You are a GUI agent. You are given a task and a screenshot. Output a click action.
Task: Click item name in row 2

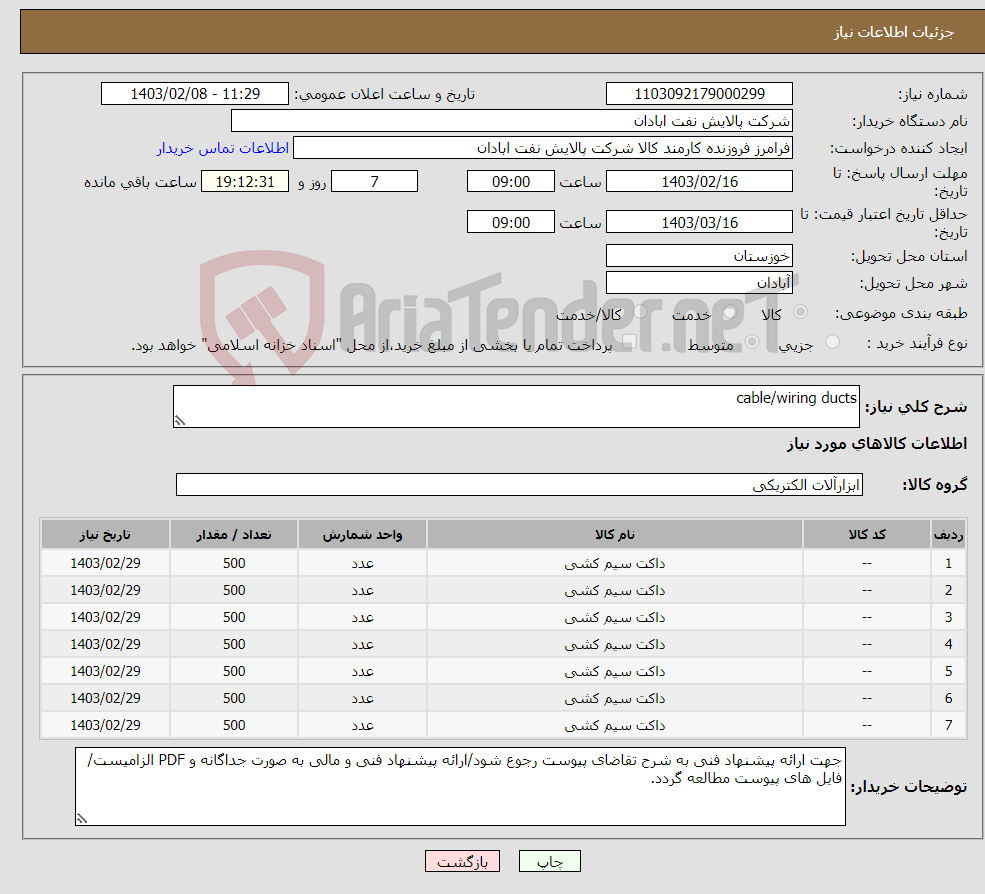614,591
